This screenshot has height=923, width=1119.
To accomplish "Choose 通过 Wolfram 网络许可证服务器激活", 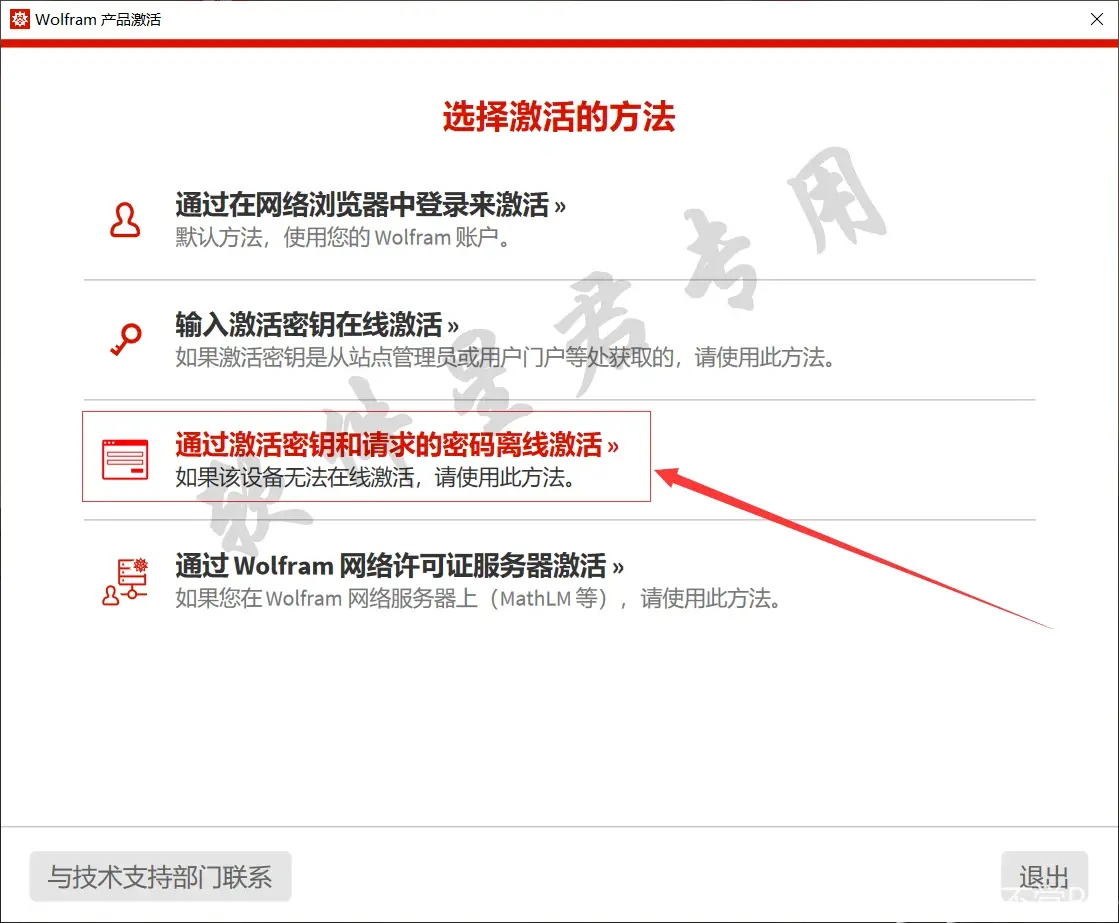I will (x=400, y=566).
